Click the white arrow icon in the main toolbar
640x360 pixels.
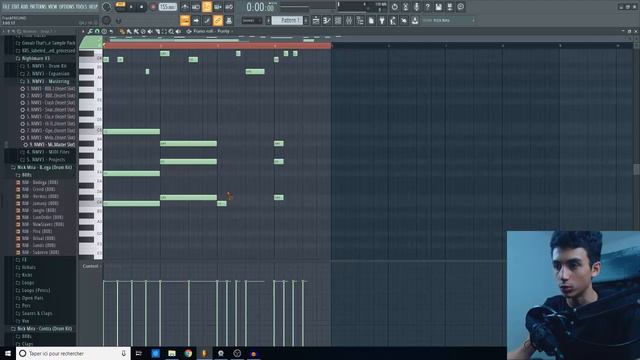pos(196,20)
